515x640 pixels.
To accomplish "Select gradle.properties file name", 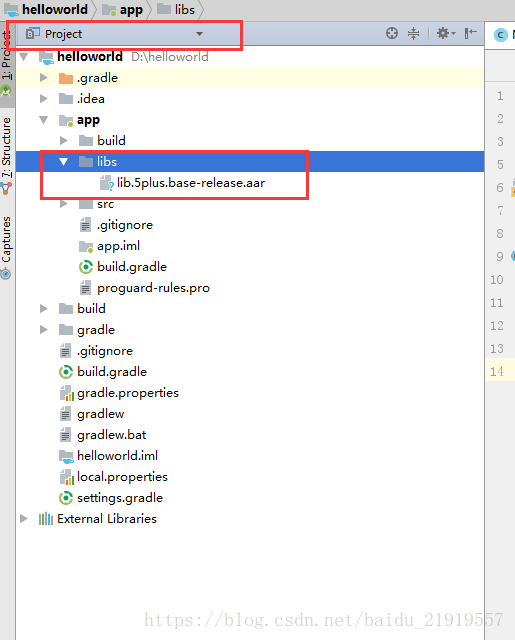I will click(x=128, y=393).
